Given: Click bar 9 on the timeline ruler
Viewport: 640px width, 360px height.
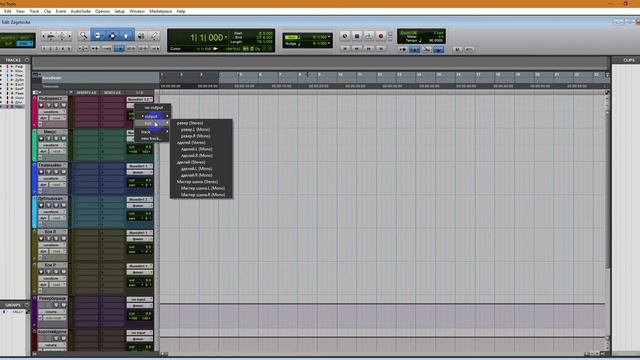Looking at the screenshot, I should click(320, 75).
